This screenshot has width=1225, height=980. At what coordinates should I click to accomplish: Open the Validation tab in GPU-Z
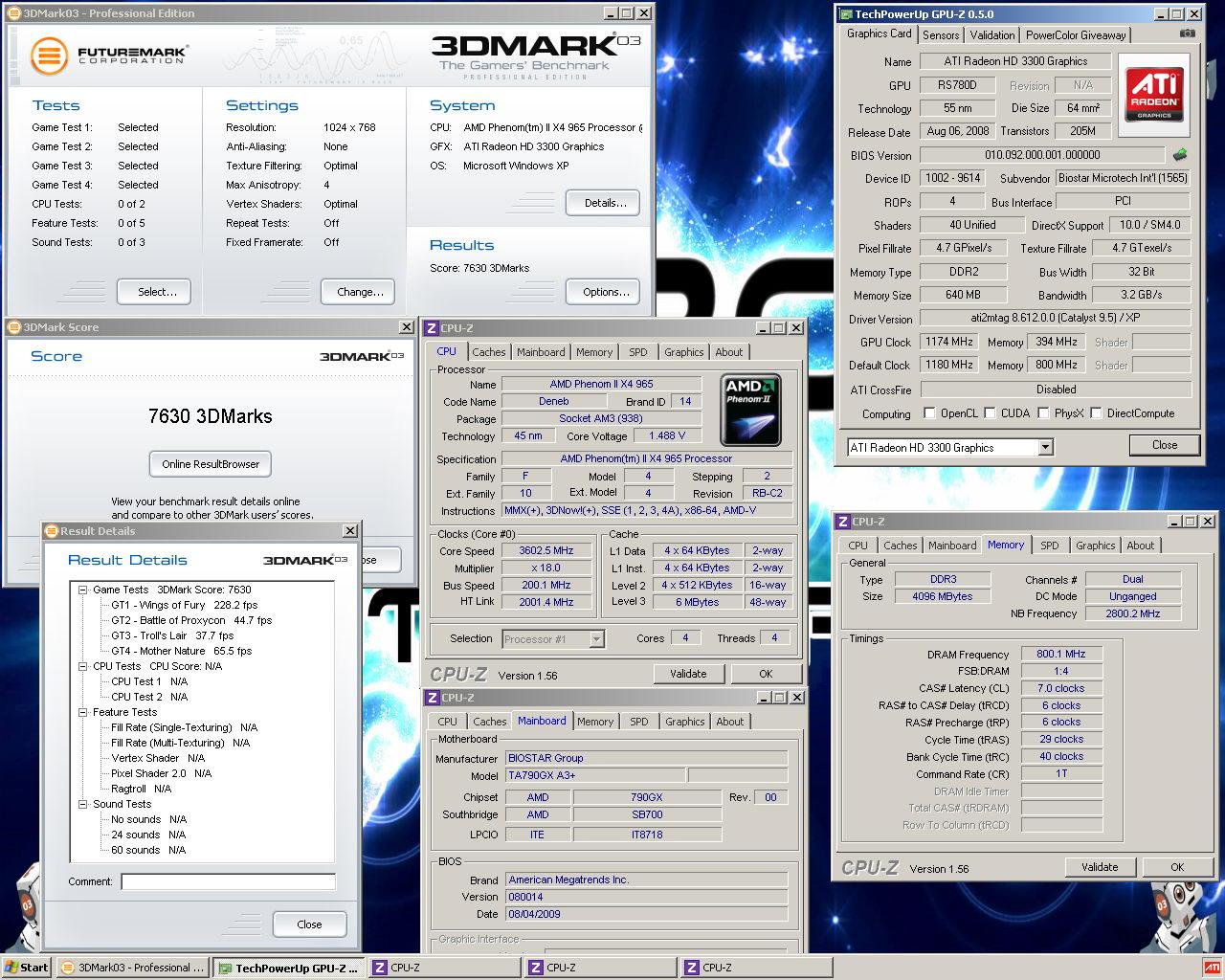[991, 34]
